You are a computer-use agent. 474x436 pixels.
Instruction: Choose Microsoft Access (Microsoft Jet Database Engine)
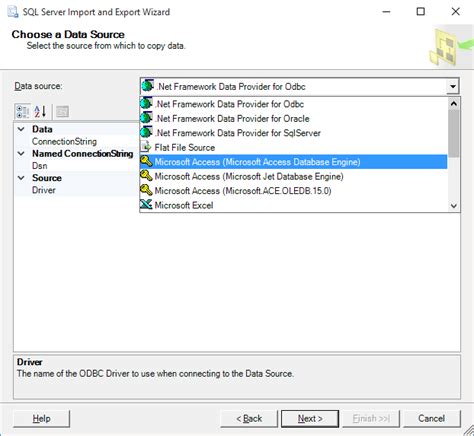[293, 176]
